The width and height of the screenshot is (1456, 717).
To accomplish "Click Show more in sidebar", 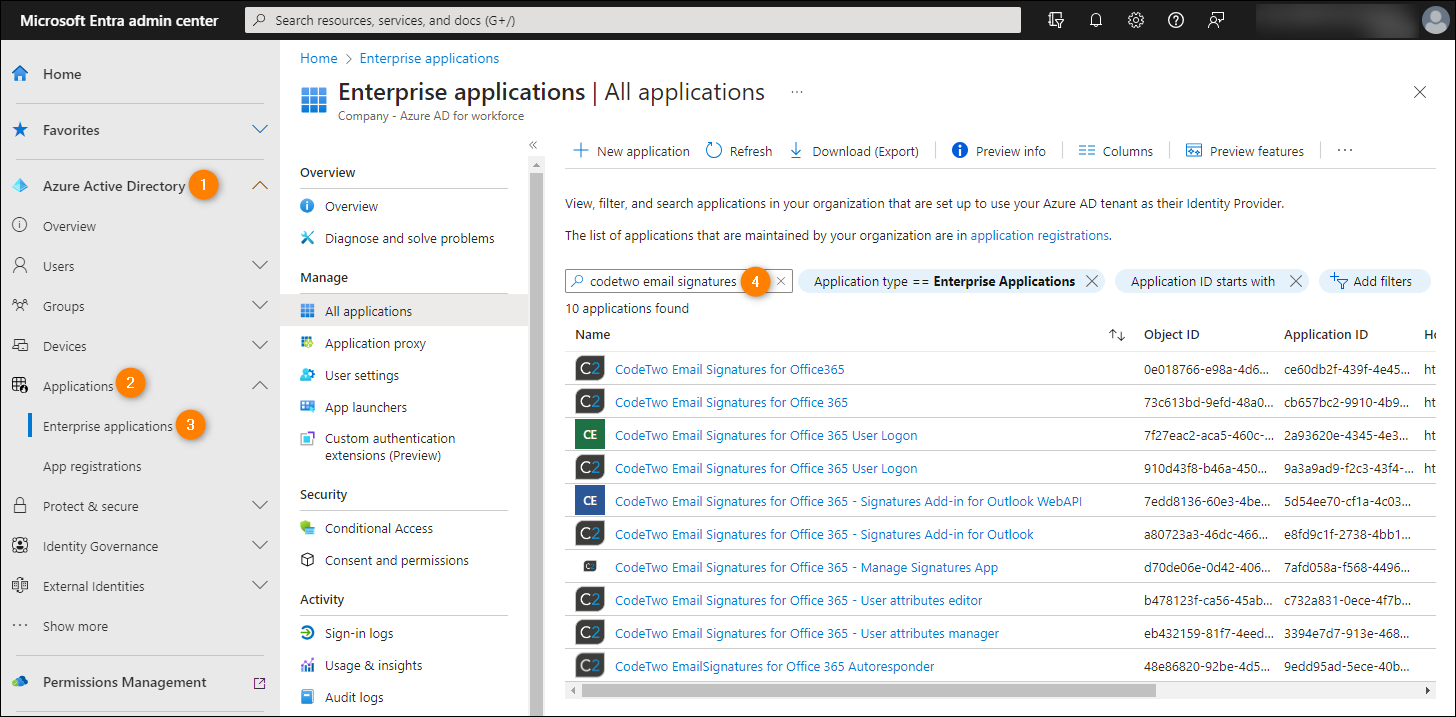I will pyautogui.click(x=75, y=626).
